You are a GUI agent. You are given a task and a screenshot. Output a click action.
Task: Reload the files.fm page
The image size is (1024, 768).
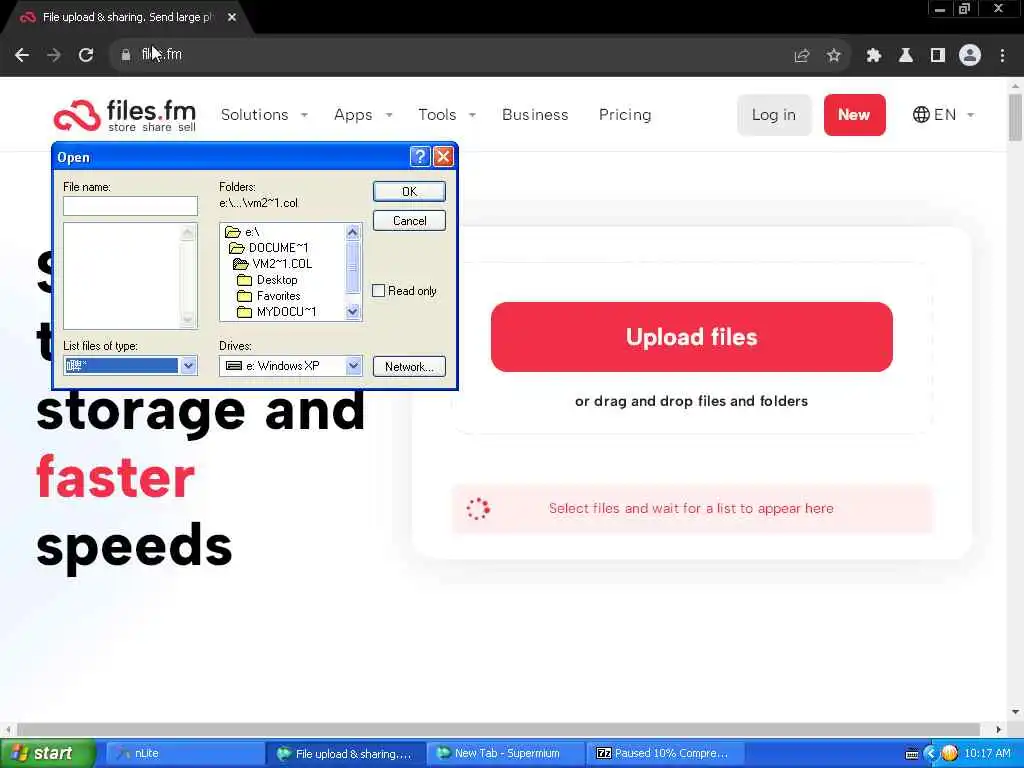(86, 55)
